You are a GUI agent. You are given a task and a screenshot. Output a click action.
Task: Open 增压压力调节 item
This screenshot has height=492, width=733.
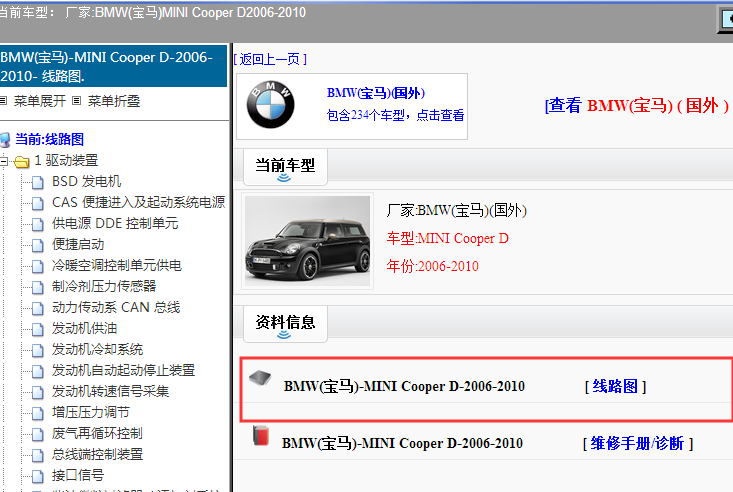(x=91, y=412)
